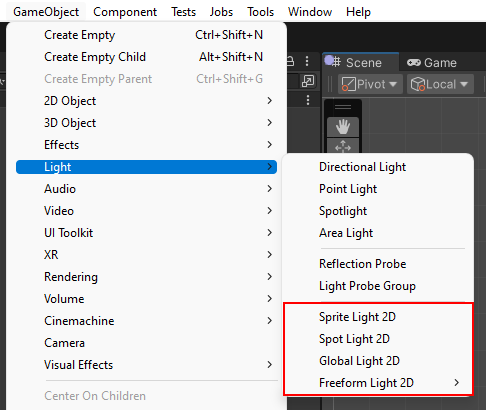
Task: Click the lock icon beside Scene tab
Action: 291,61
